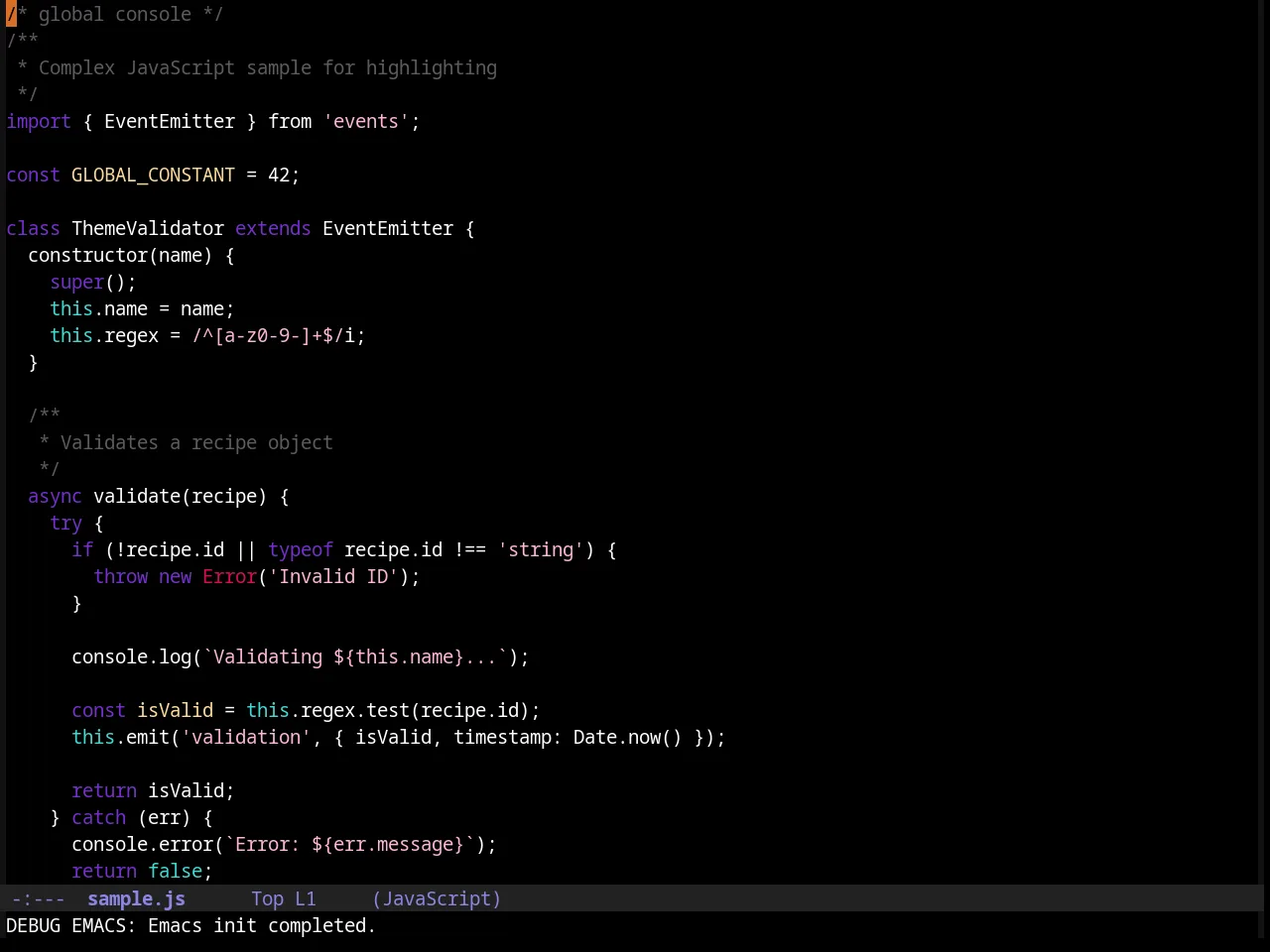
Task: Click the 'isValid' variable in const declaration
Action: [x=175, y=710]
